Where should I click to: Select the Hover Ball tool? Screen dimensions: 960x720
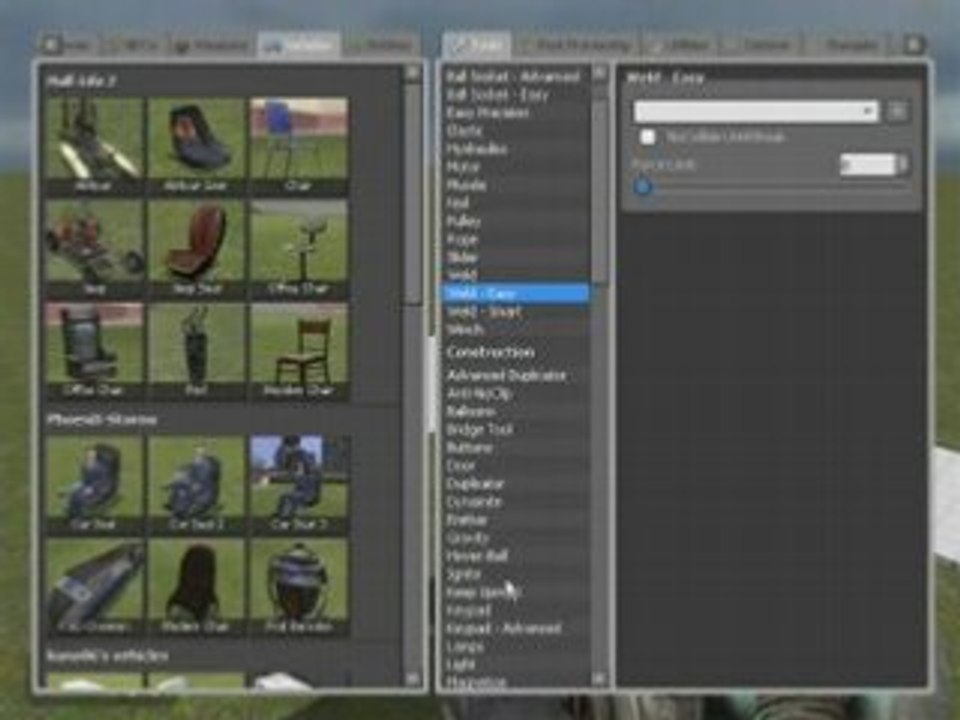click(516, 556)
